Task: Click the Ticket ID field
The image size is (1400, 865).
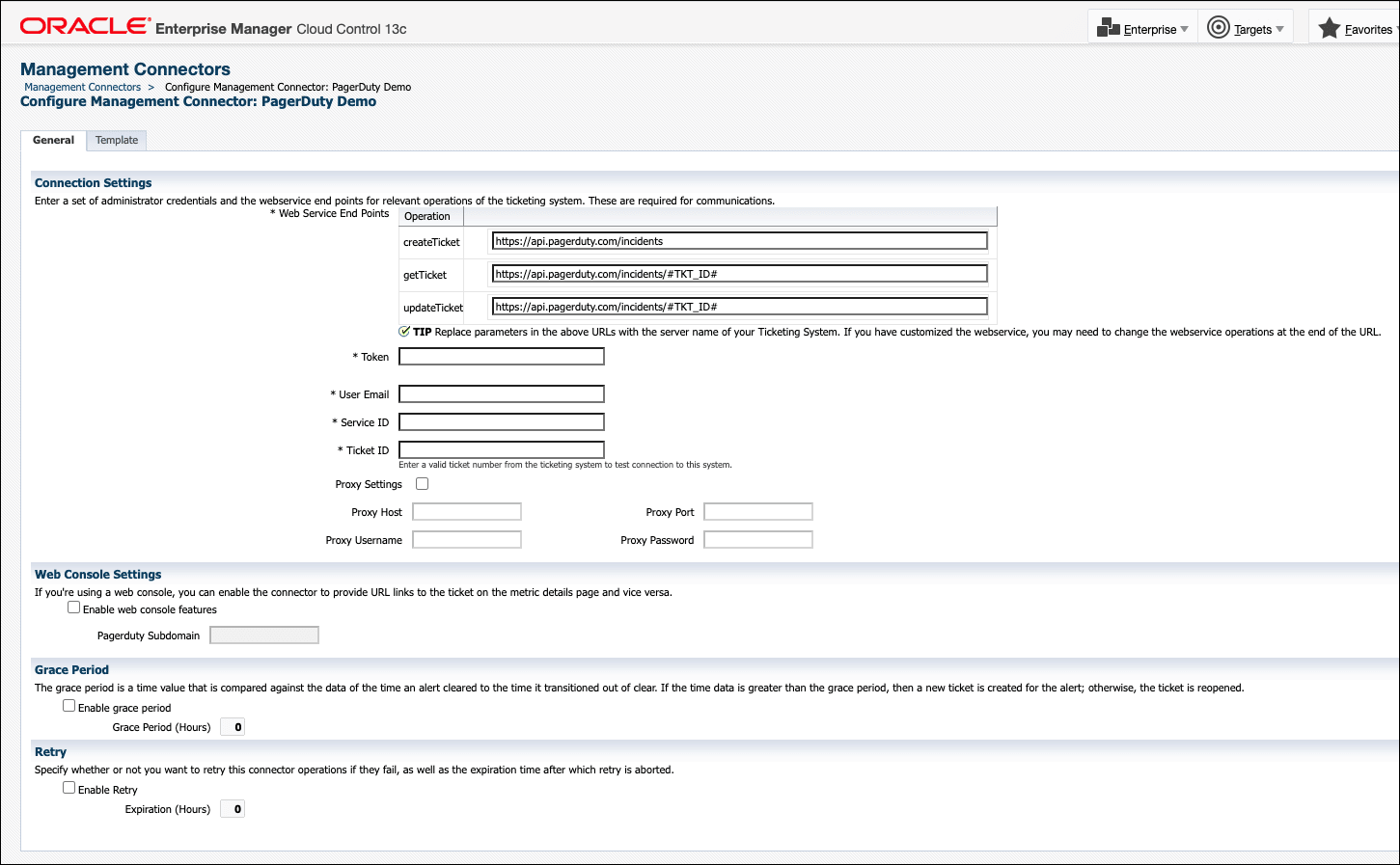Action: pyautogui.click(x=501, y=449)
